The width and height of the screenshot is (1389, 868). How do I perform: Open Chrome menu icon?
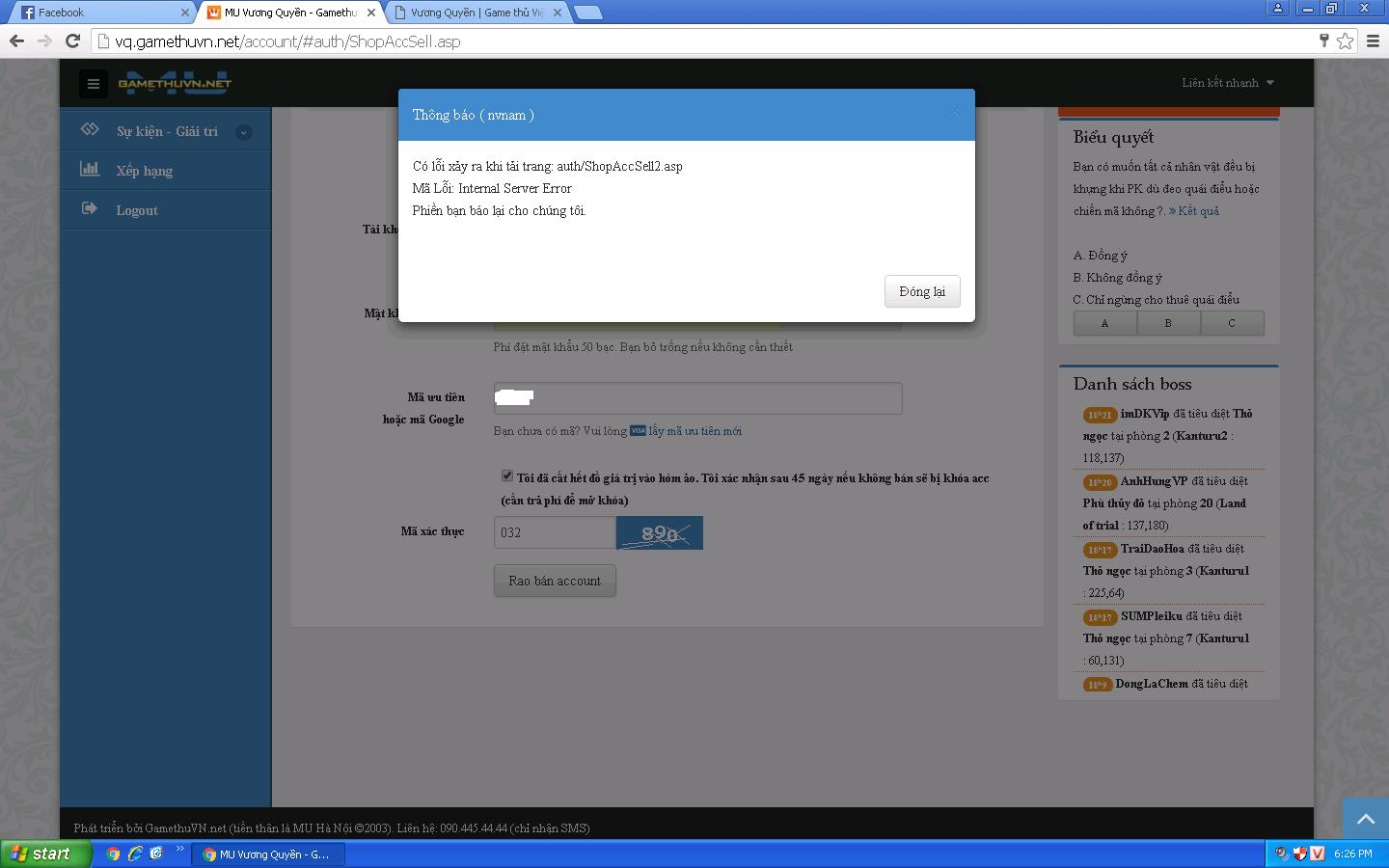point(1374,41)
